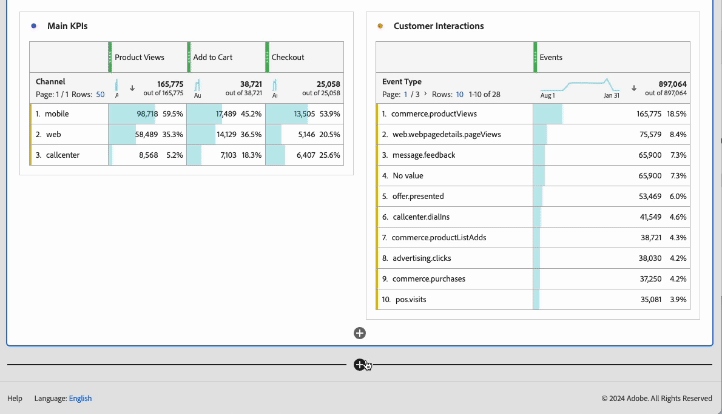The height and width of the screenshot is (414, 722).
Task: Click the Events total 897,064
Action: pos(672,84)
